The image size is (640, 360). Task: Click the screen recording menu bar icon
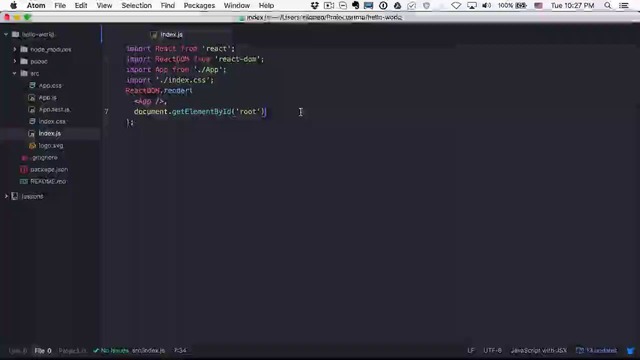(x=329, y=5)
